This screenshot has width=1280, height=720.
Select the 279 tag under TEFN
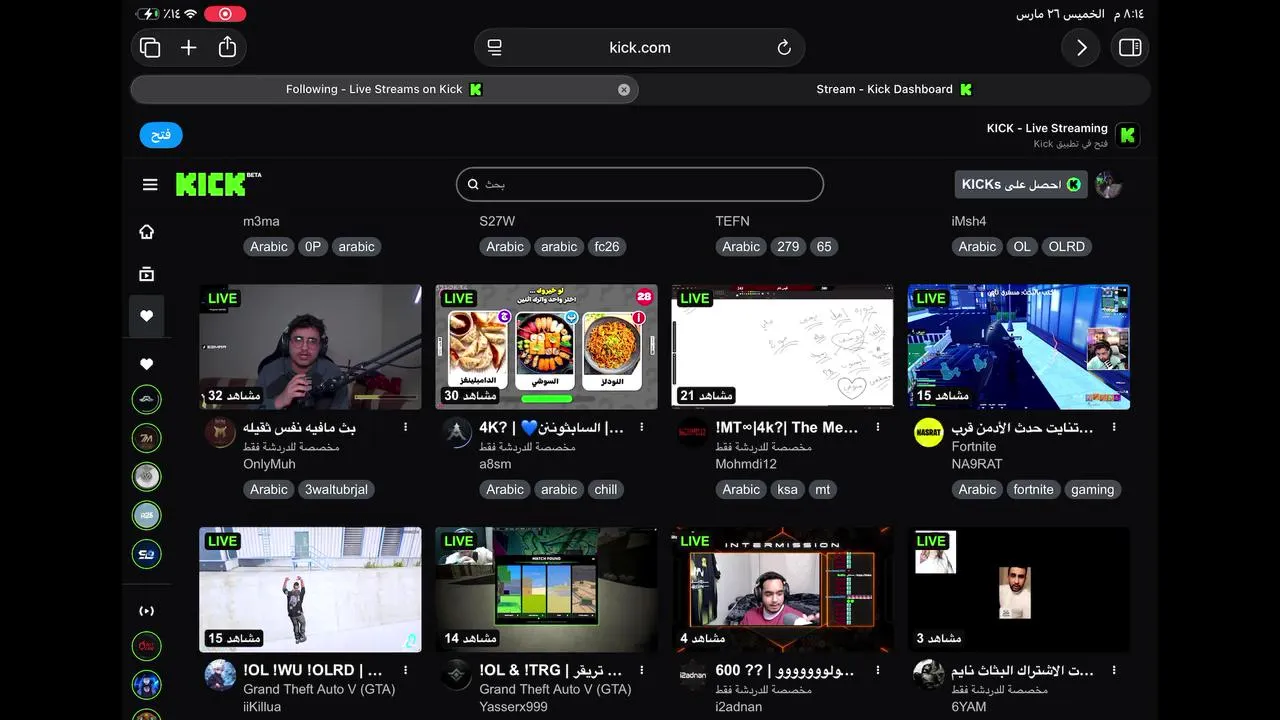[x=788, y=246]
